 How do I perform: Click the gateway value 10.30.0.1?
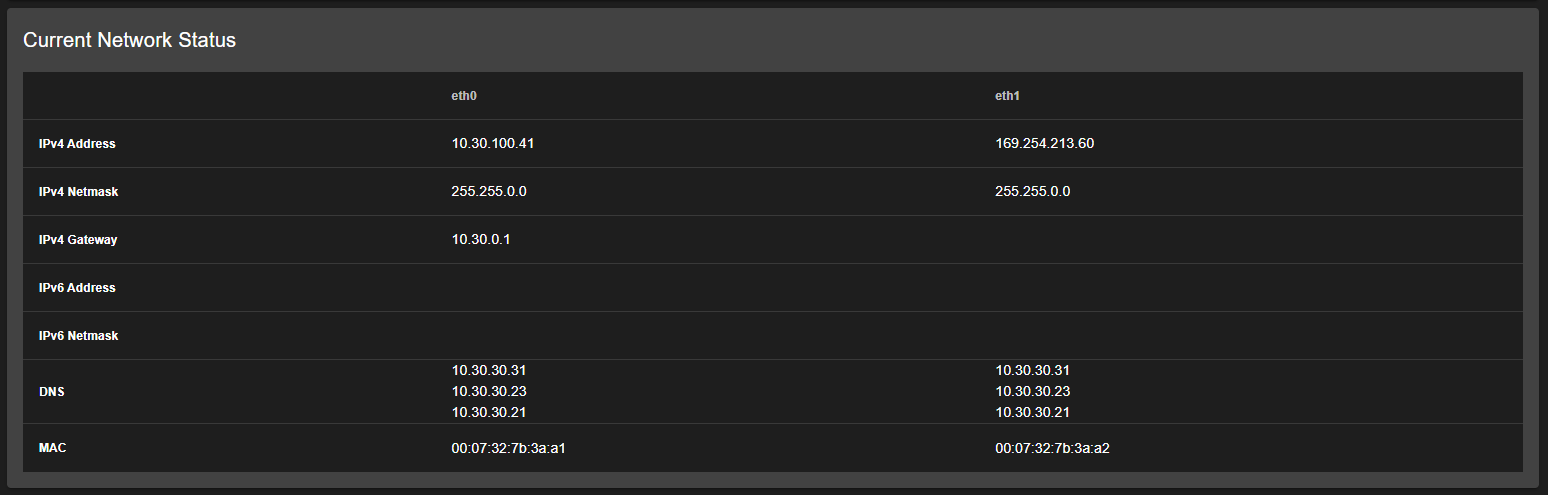coord(481,239)
